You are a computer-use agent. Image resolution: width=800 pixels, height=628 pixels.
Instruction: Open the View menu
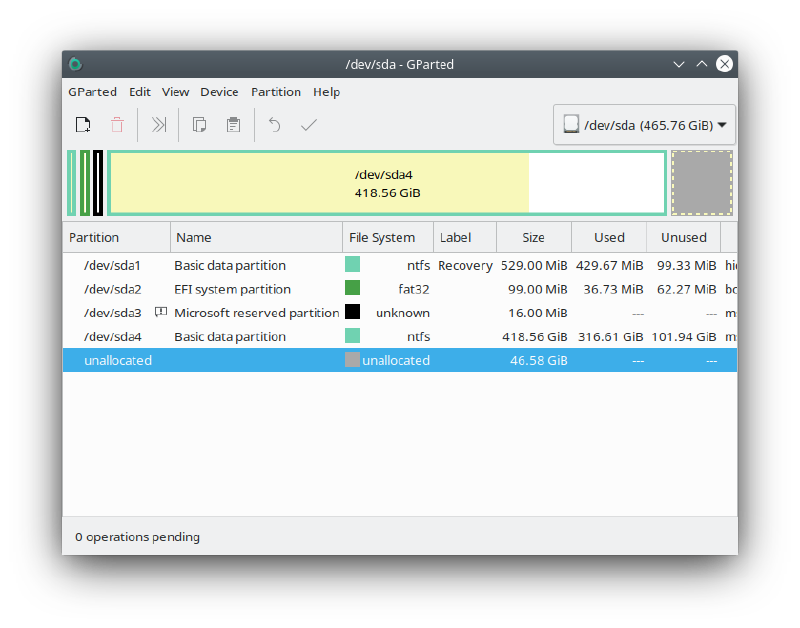tap(176, 92)
